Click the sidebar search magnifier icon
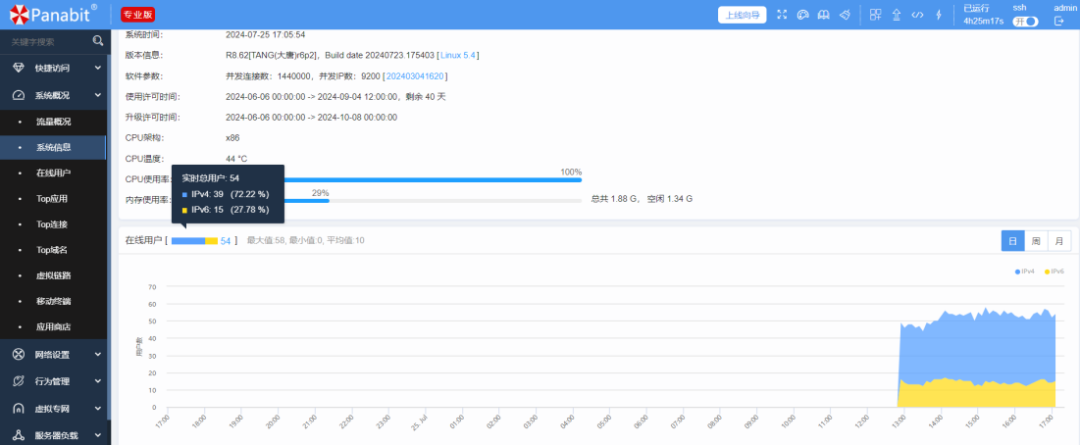Image resolution: width=1080 pixels, height=445 pixels. [98, 41]
